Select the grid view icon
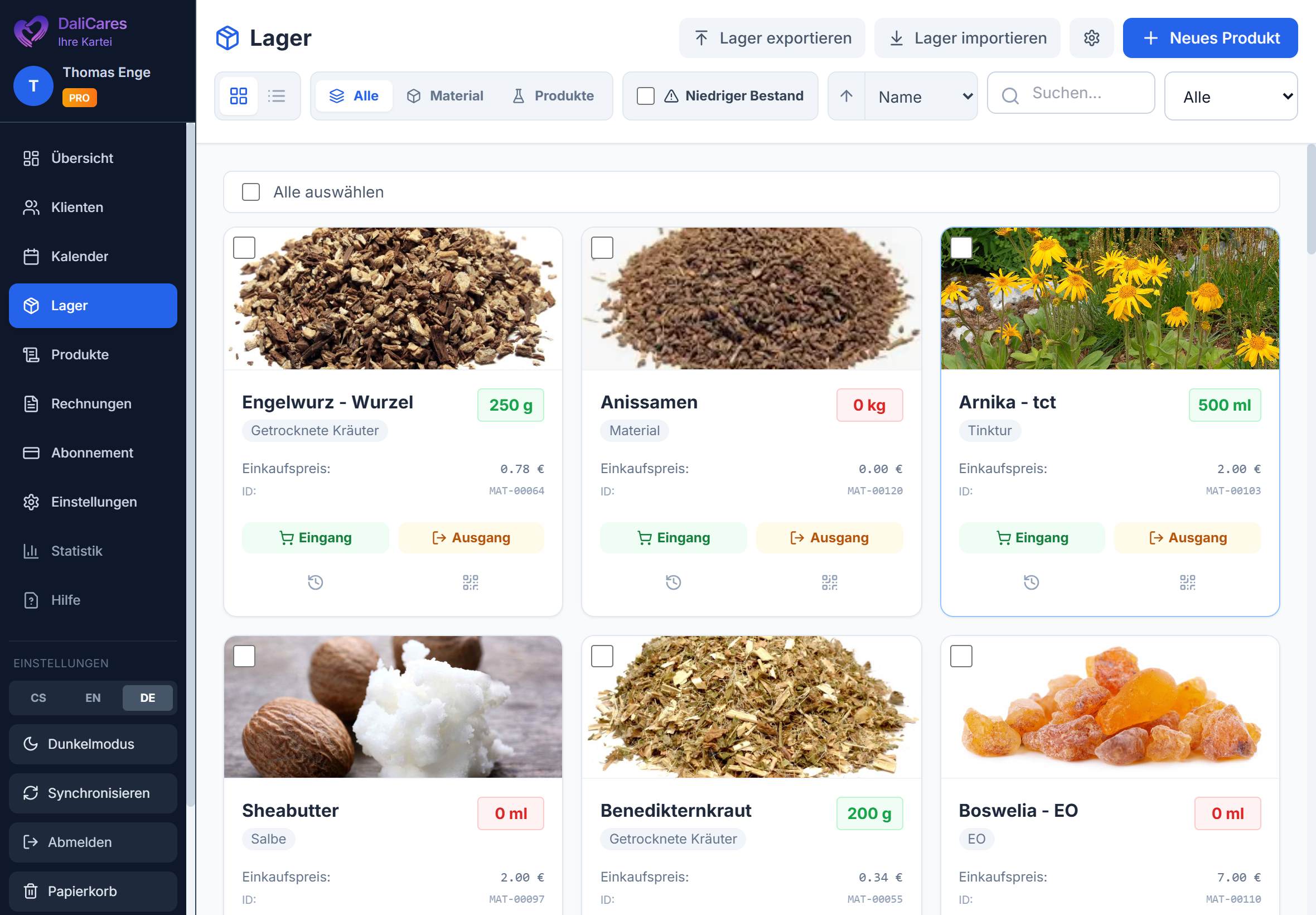The image size is (1316, 915). (238, 96)
